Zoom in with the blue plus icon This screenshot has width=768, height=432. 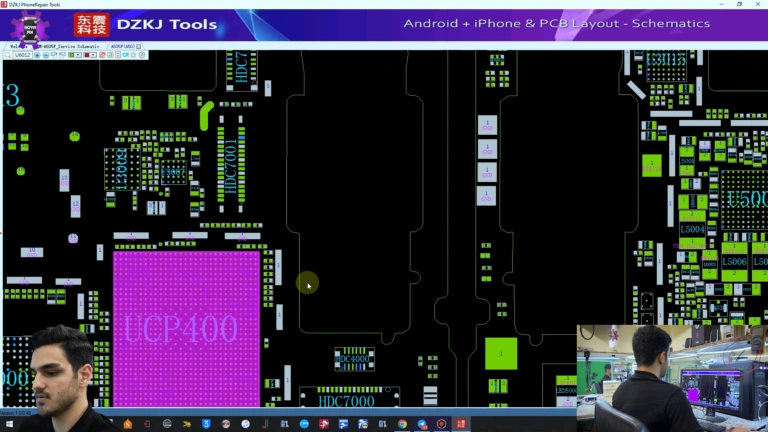tap(37, 55)
